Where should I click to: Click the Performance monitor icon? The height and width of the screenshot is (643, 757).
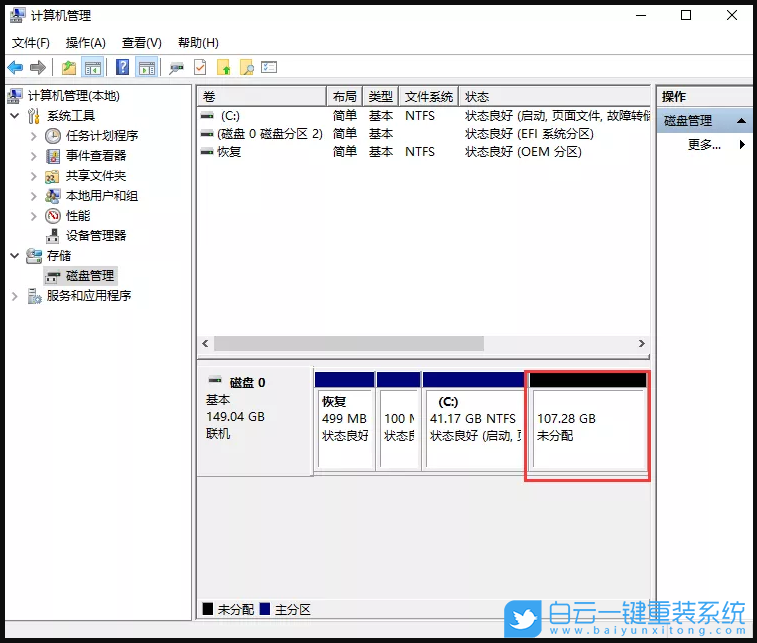tap(53, 216)
